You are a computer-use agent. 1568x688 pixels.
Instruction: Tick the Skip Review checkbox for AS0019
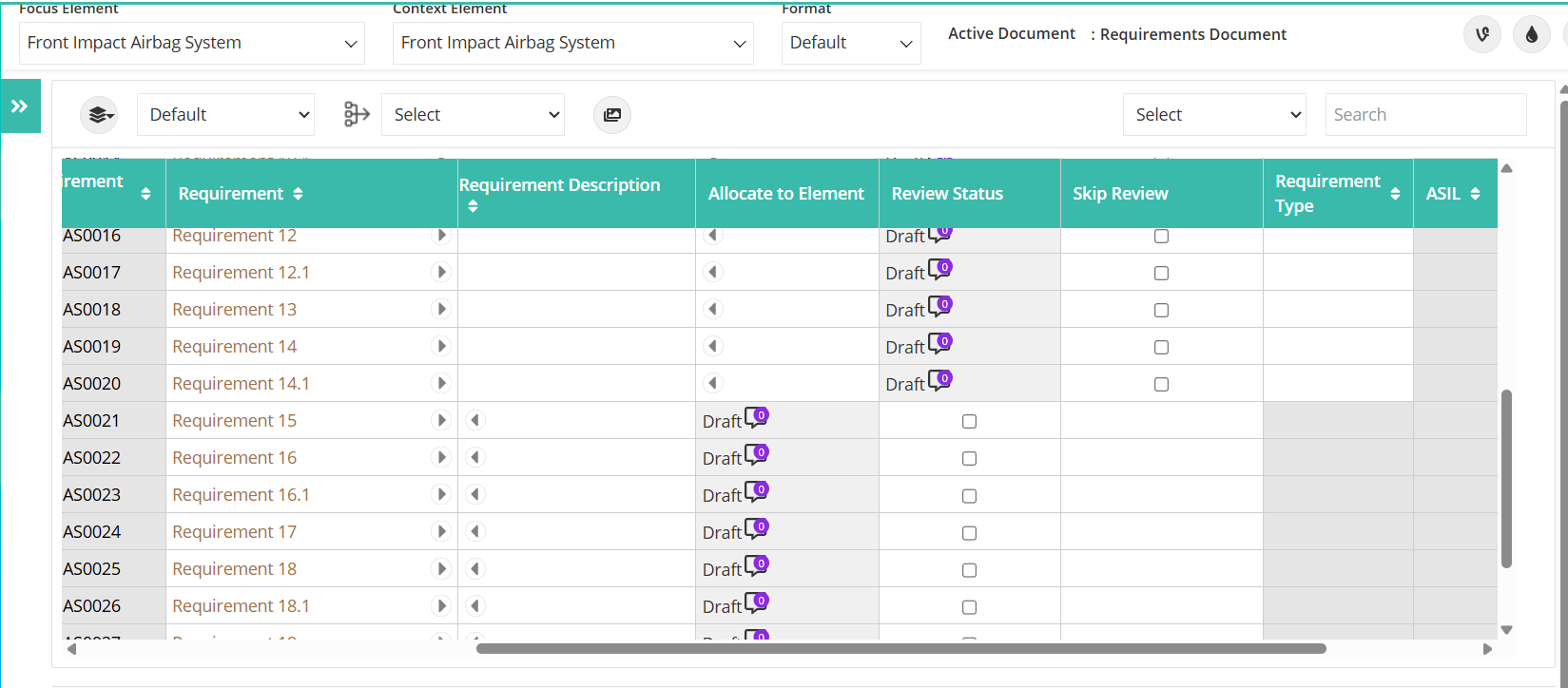(x=1161, y=348)
